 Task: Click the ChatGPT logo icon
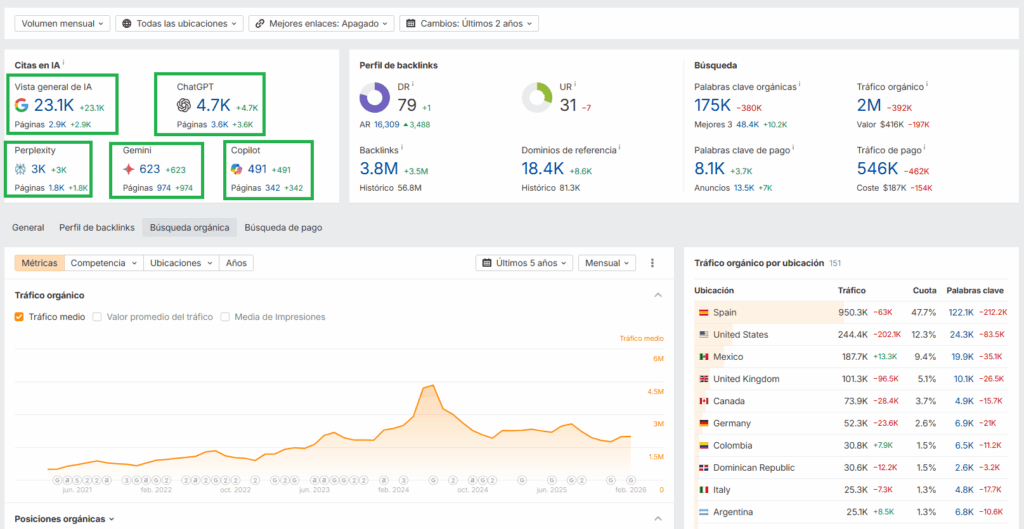tap(184, 105)
